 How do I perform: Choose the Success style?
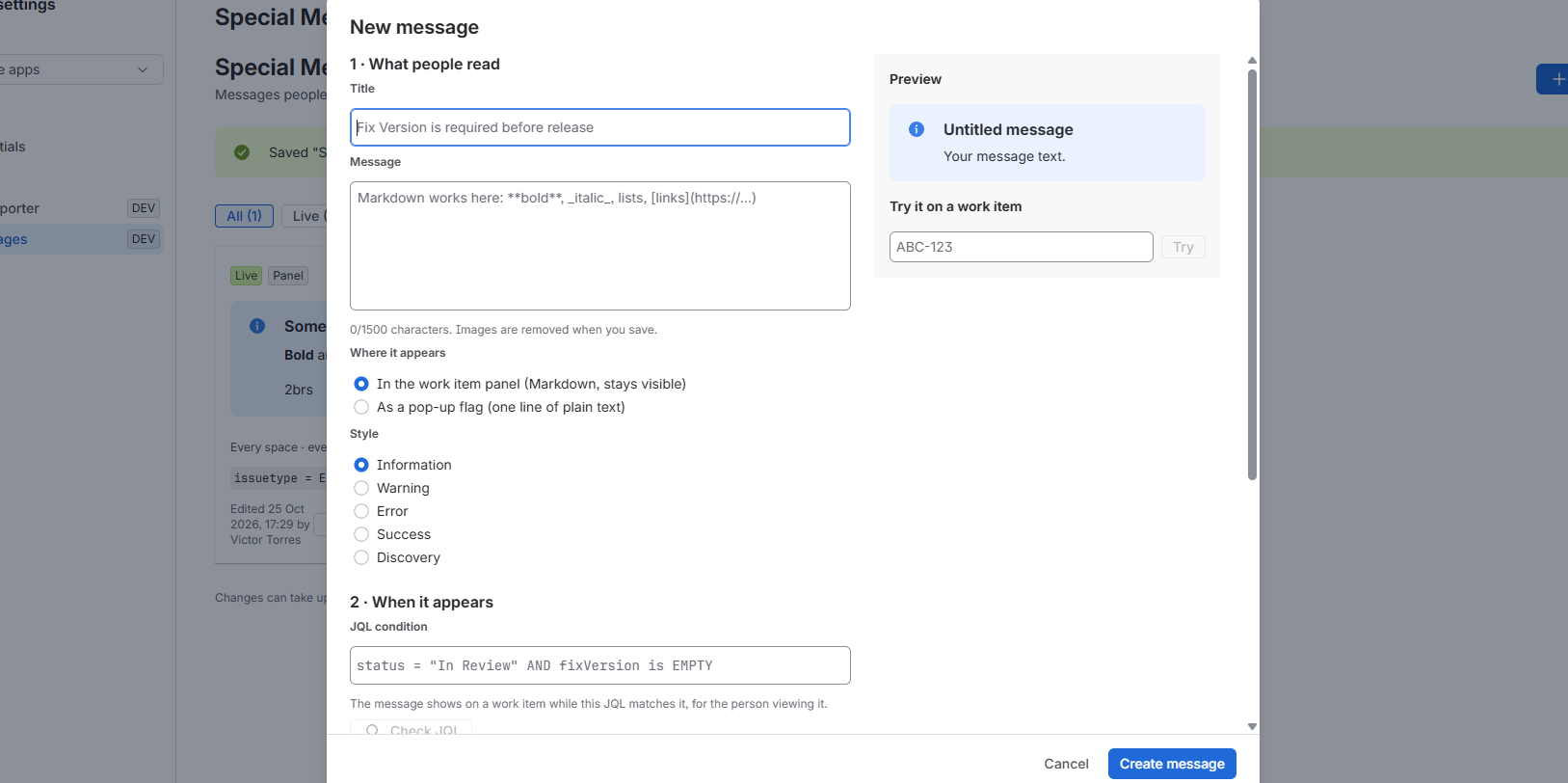point(361,534)
